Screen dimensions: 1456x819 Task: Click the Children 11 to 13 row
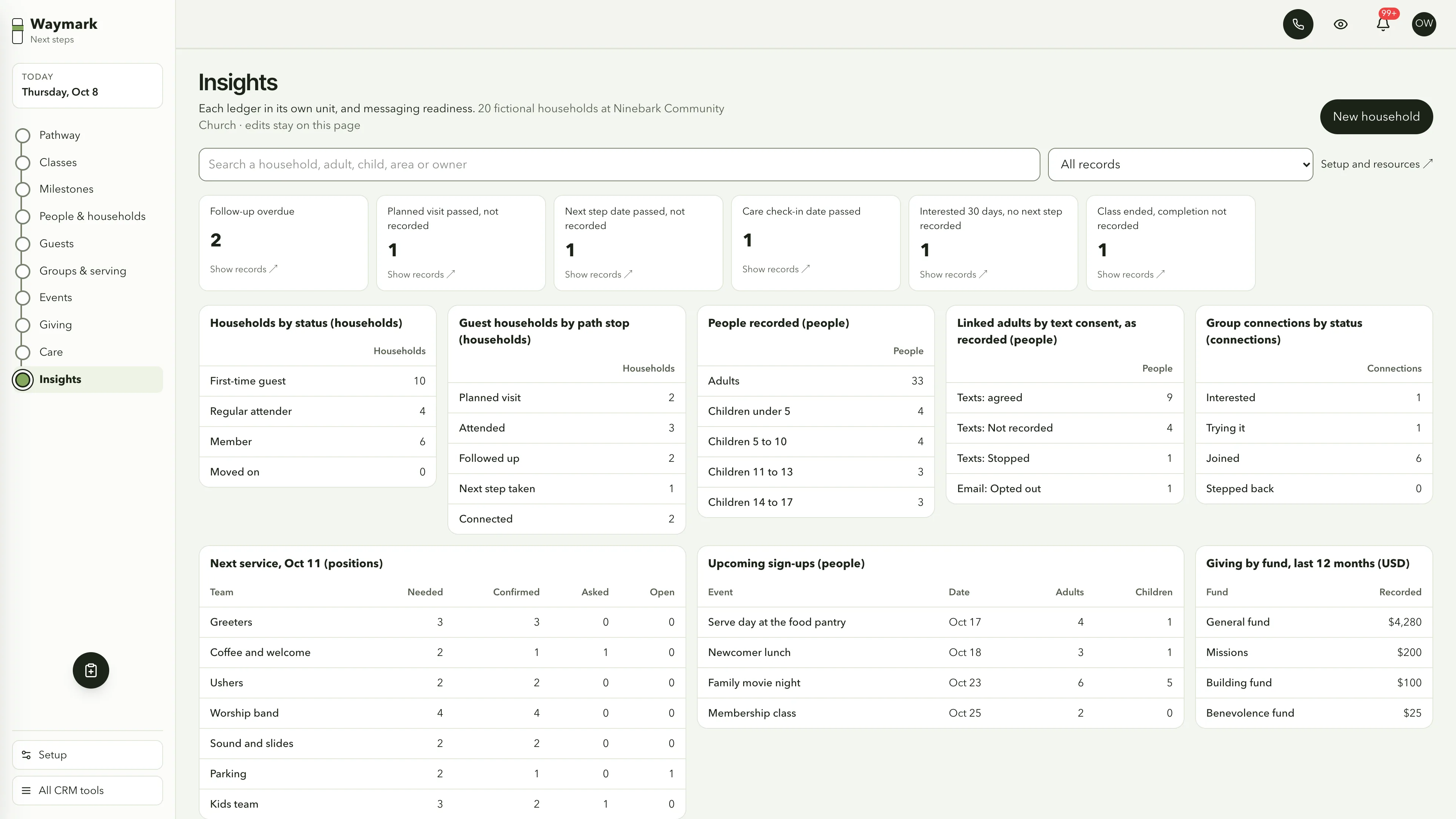pos(816,472)
